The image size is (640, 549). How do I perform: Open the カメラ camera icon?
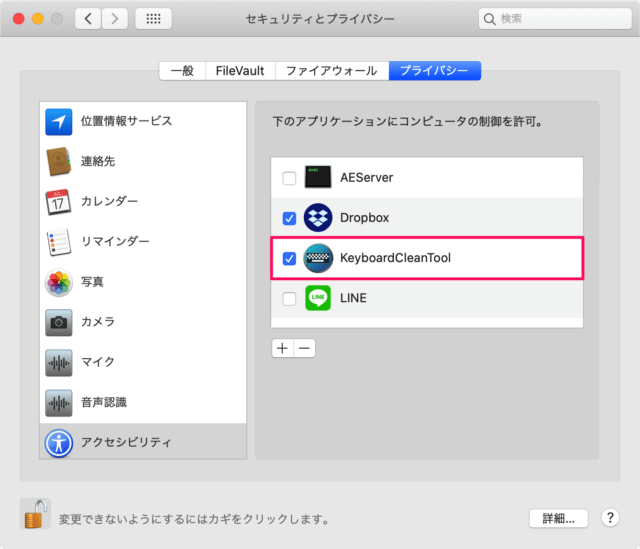[x=59, y=322]
